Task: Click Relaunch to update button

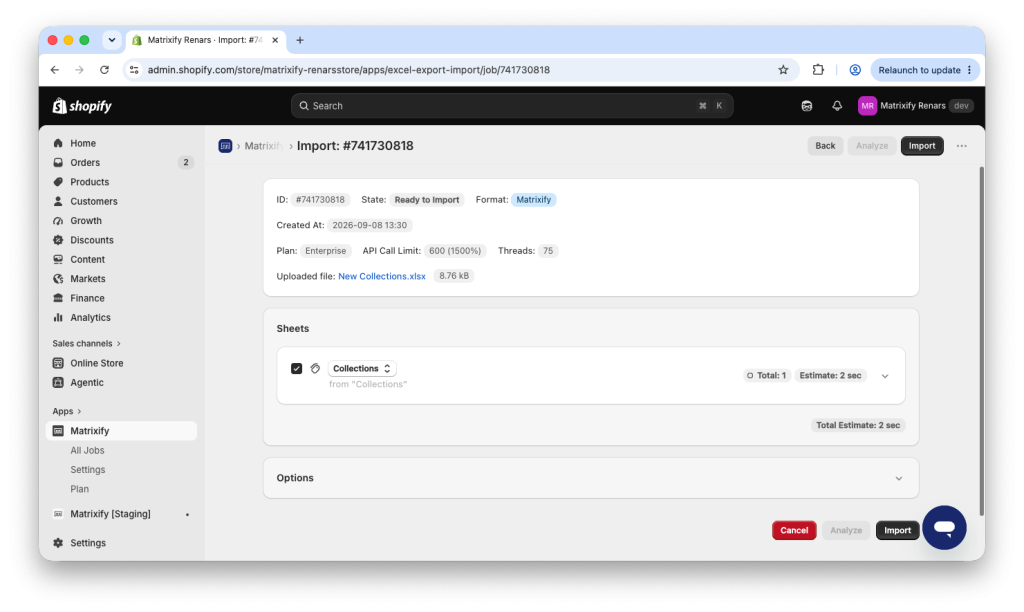Action: [924, 70]
